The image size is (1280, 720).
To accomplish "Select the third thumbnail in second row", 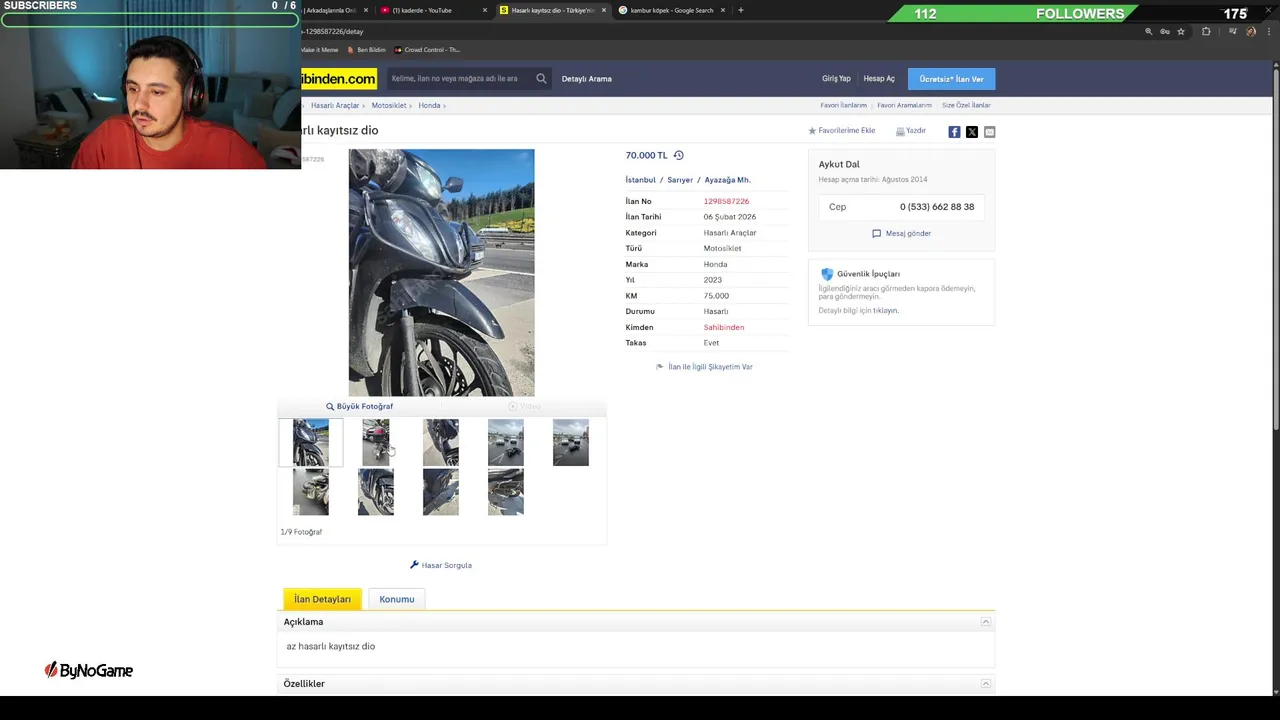I will 441,492.
